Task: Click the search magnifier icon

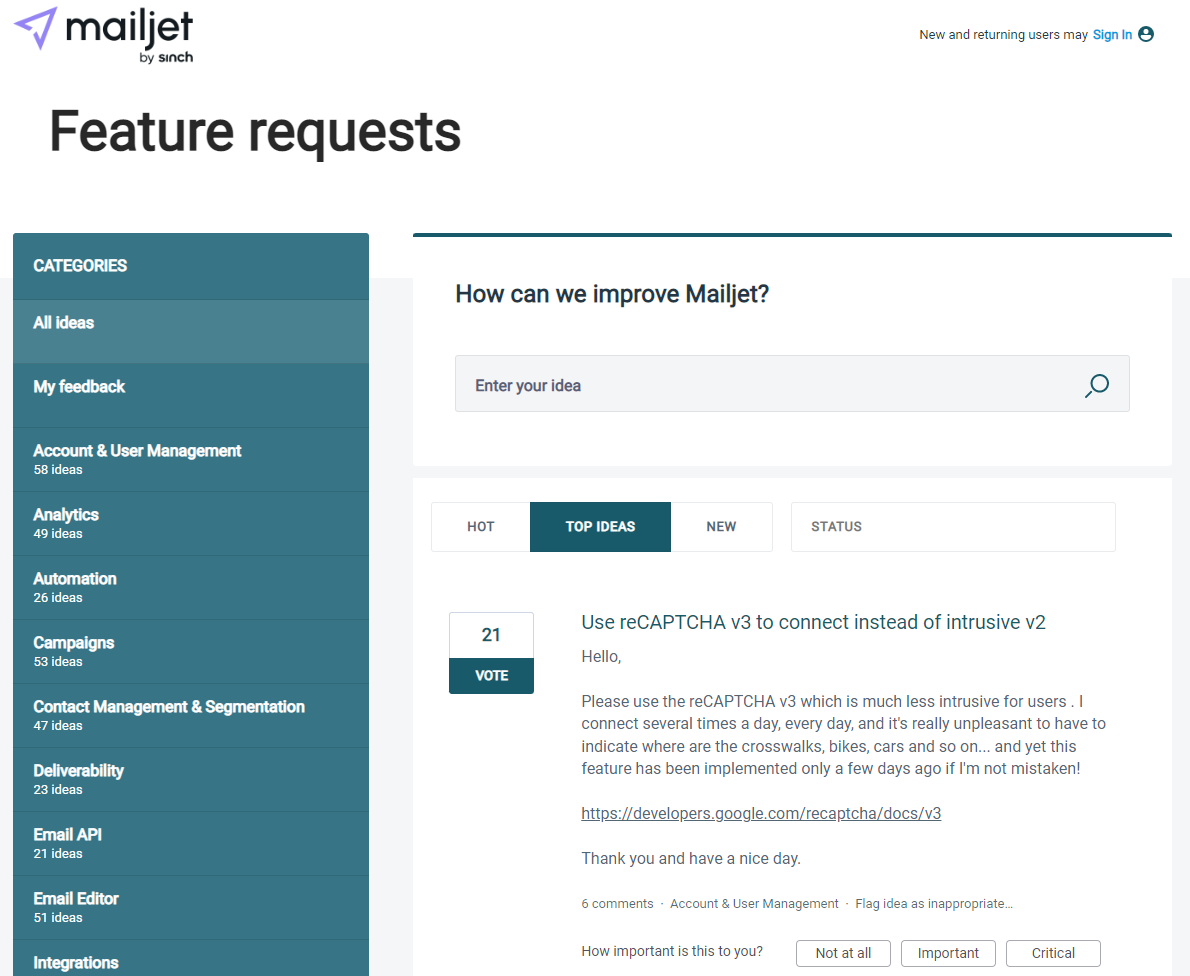Action: click(1097, 386)
